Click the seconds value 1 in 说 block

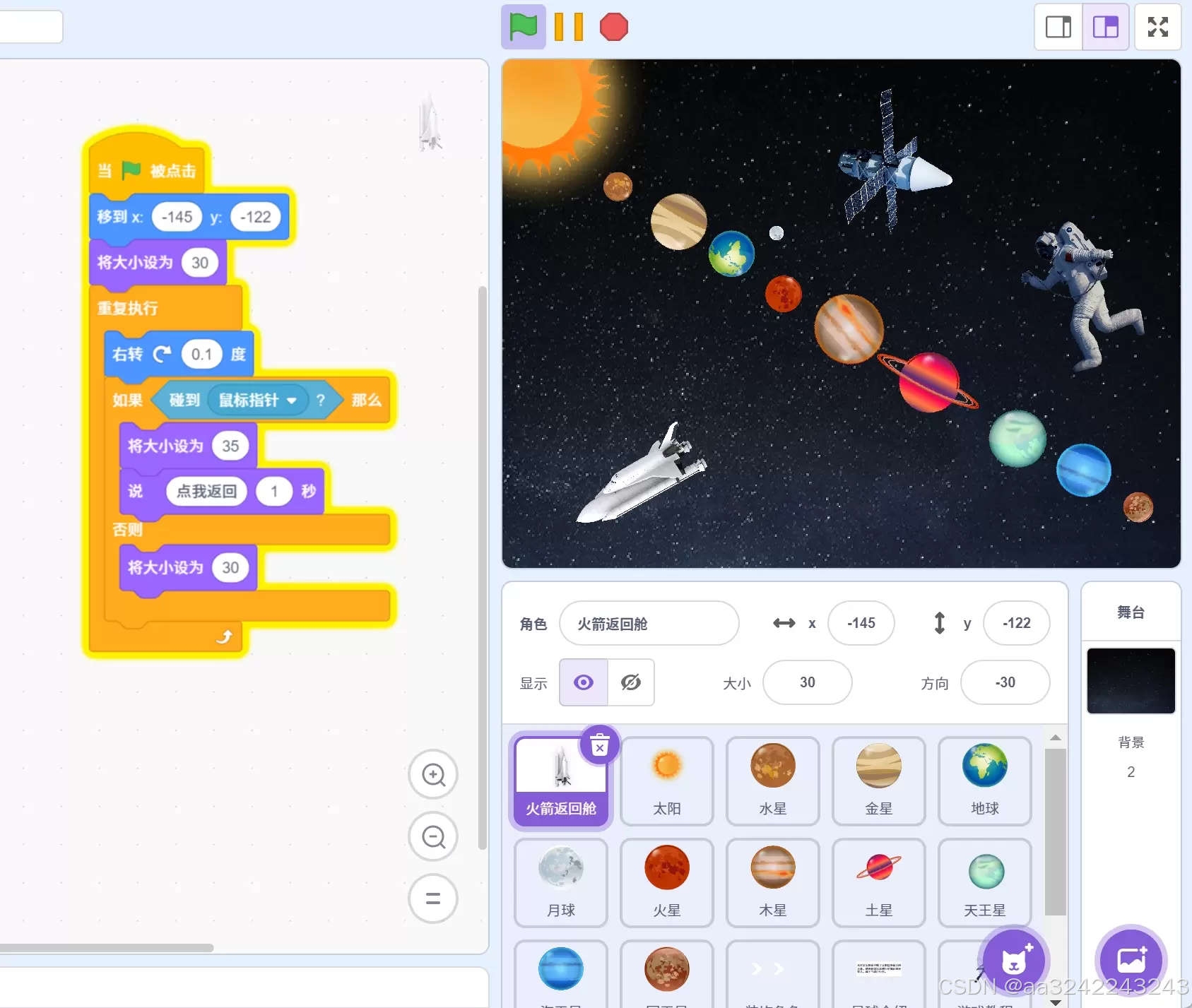pos(274,492)
